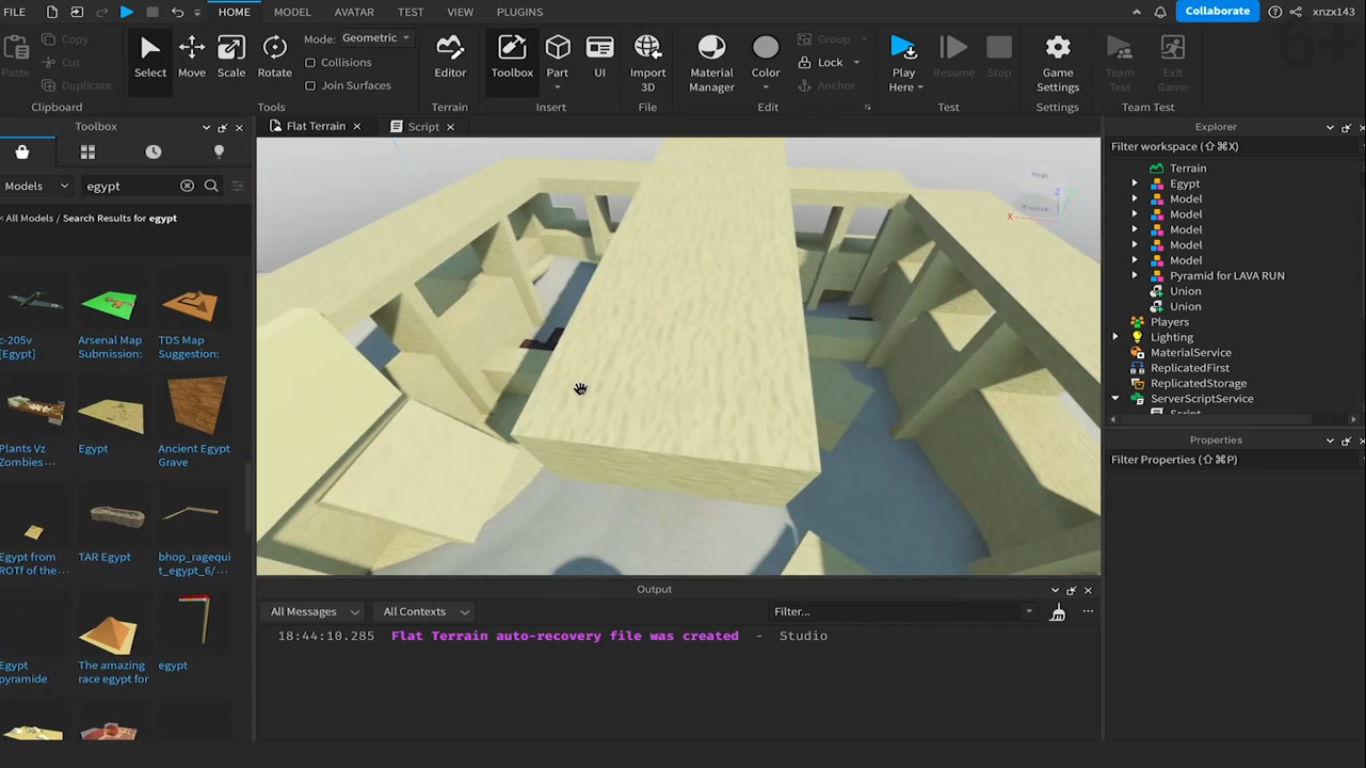1366x768 pixels.
Task: Click the Filter Properties field
Action: point(1232,460)
